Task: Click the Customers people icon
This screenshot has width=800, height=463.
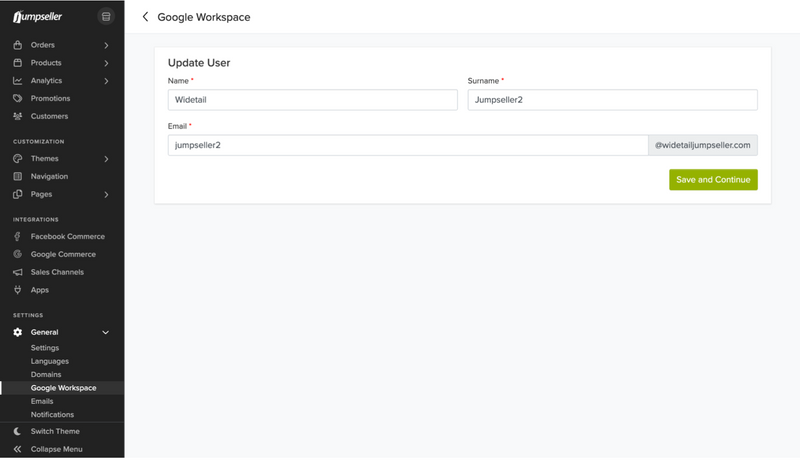Action: 18,117
